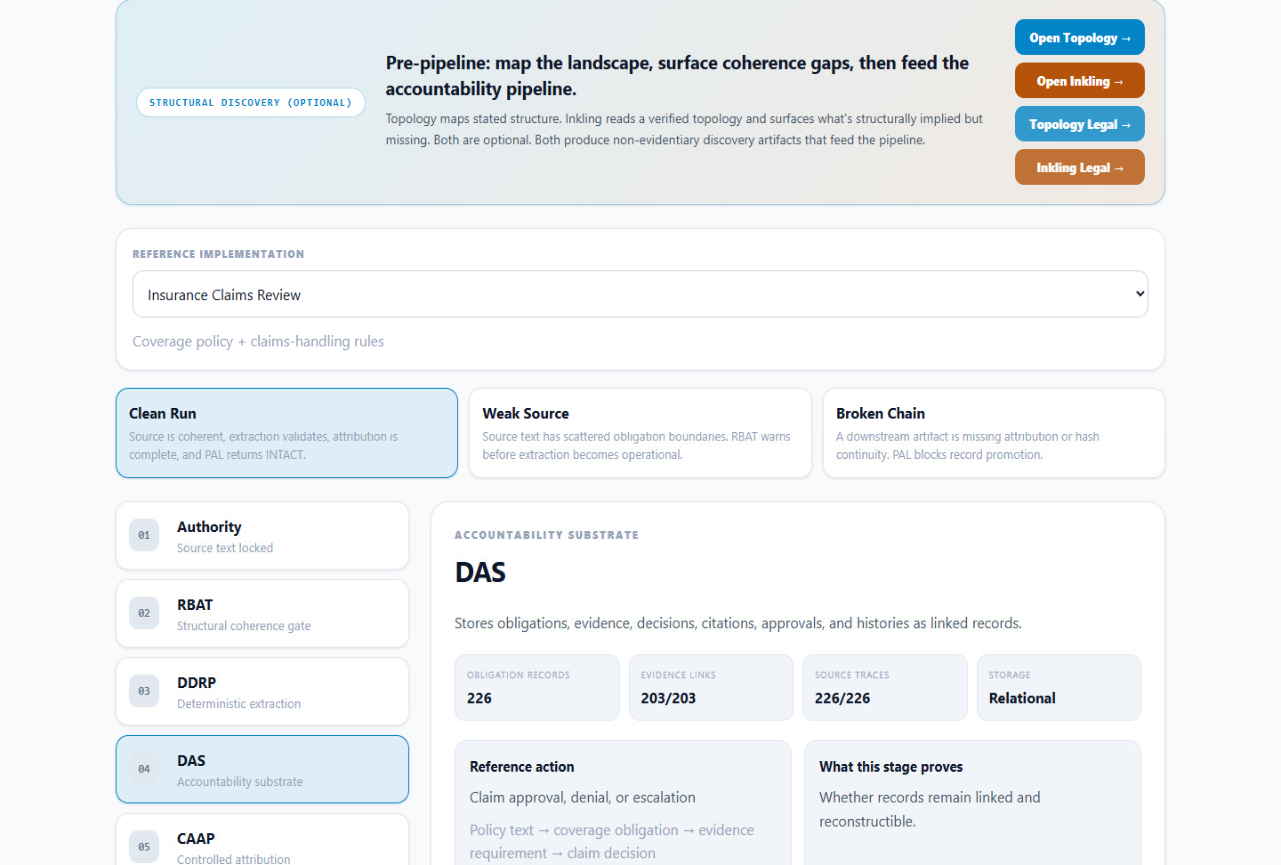Click the 03 step number badge

pos(144,691)
